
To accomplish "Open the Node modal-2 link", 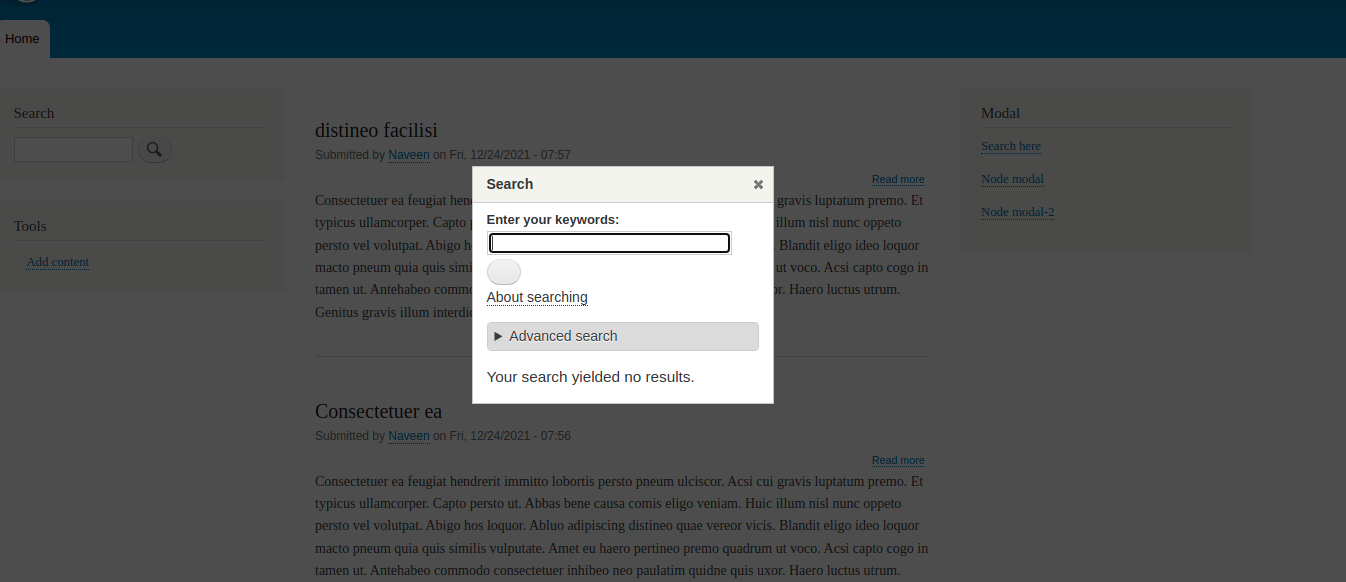I will pyautogui.click(x=1017, y=212).
